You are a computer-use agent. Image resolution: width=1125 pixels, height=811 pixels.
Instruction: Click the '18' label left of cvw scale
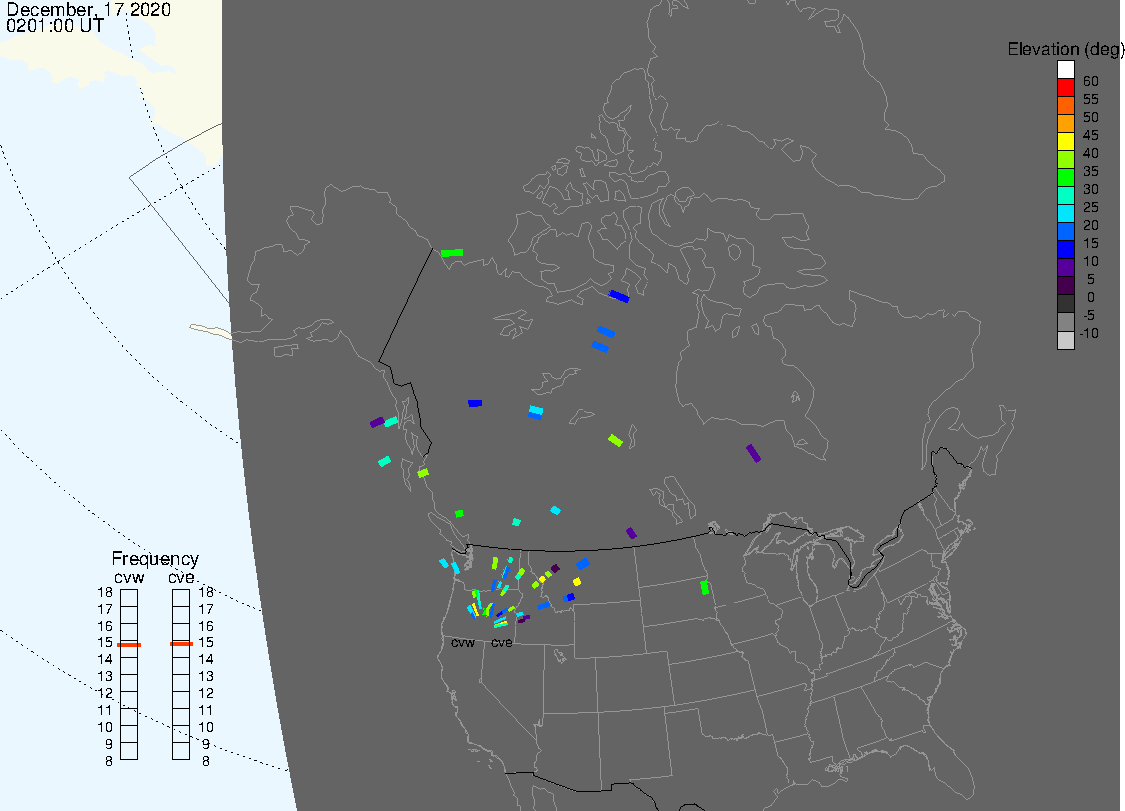tap(105, 592)
